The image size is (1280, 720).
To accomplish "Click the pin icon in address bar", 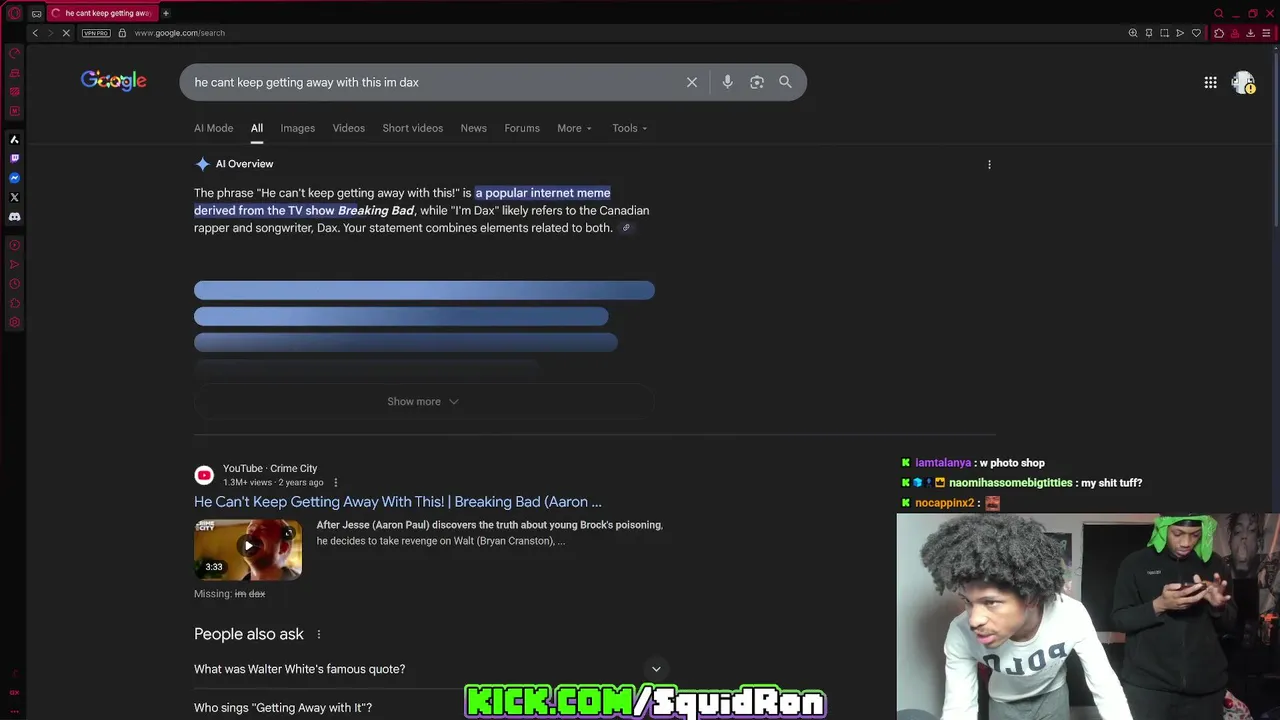I will click(x=1149, y=33).
